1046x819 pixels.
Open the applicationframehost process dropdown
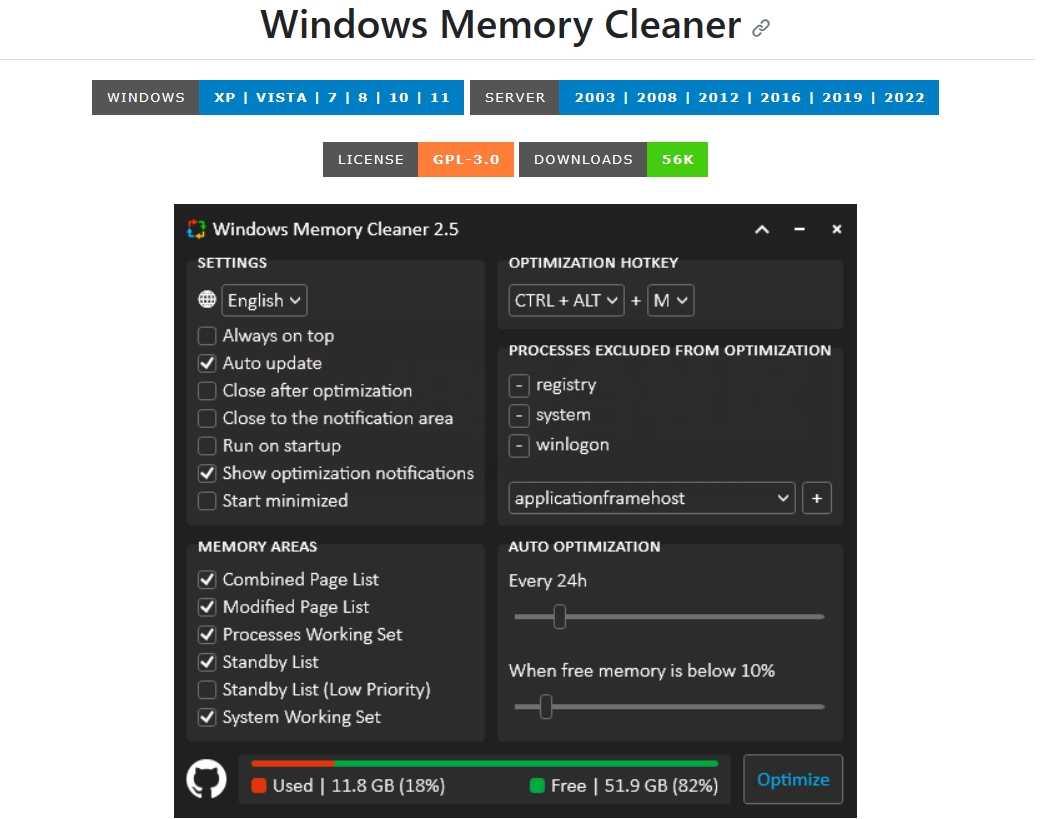[652, 498]
